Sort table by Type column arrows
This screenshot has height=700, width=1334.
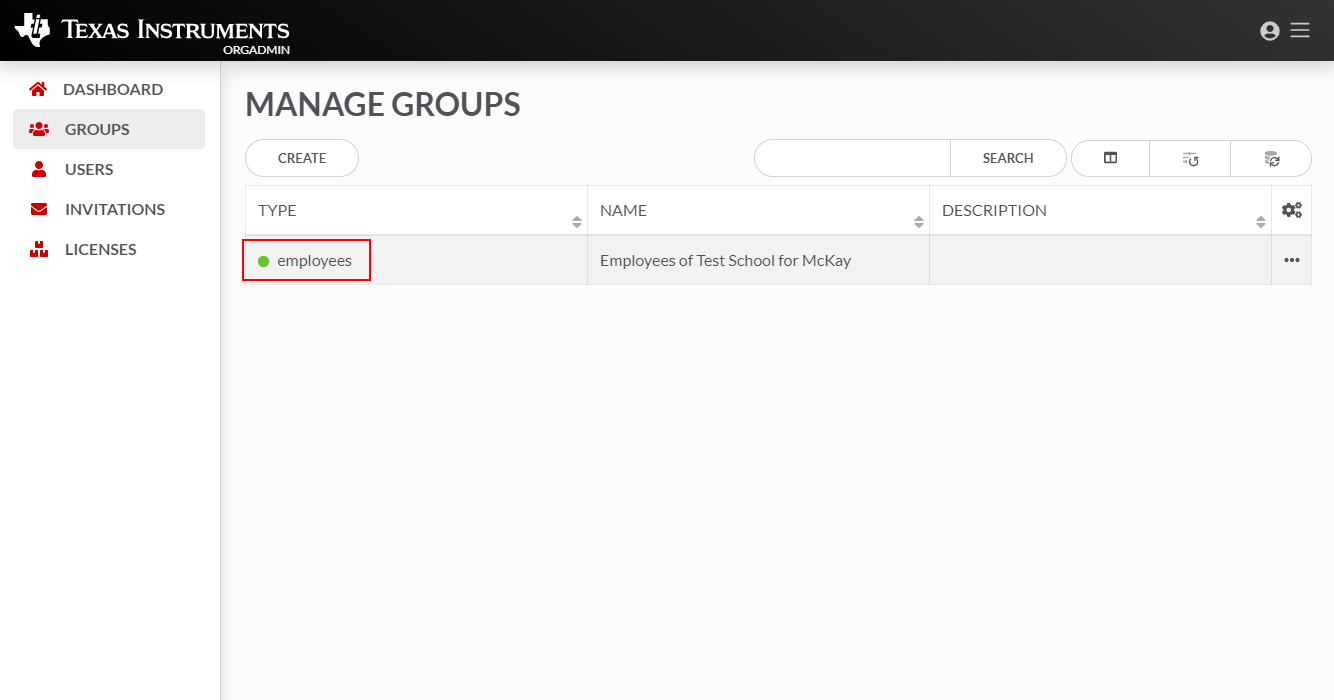(x=577, y=222)
